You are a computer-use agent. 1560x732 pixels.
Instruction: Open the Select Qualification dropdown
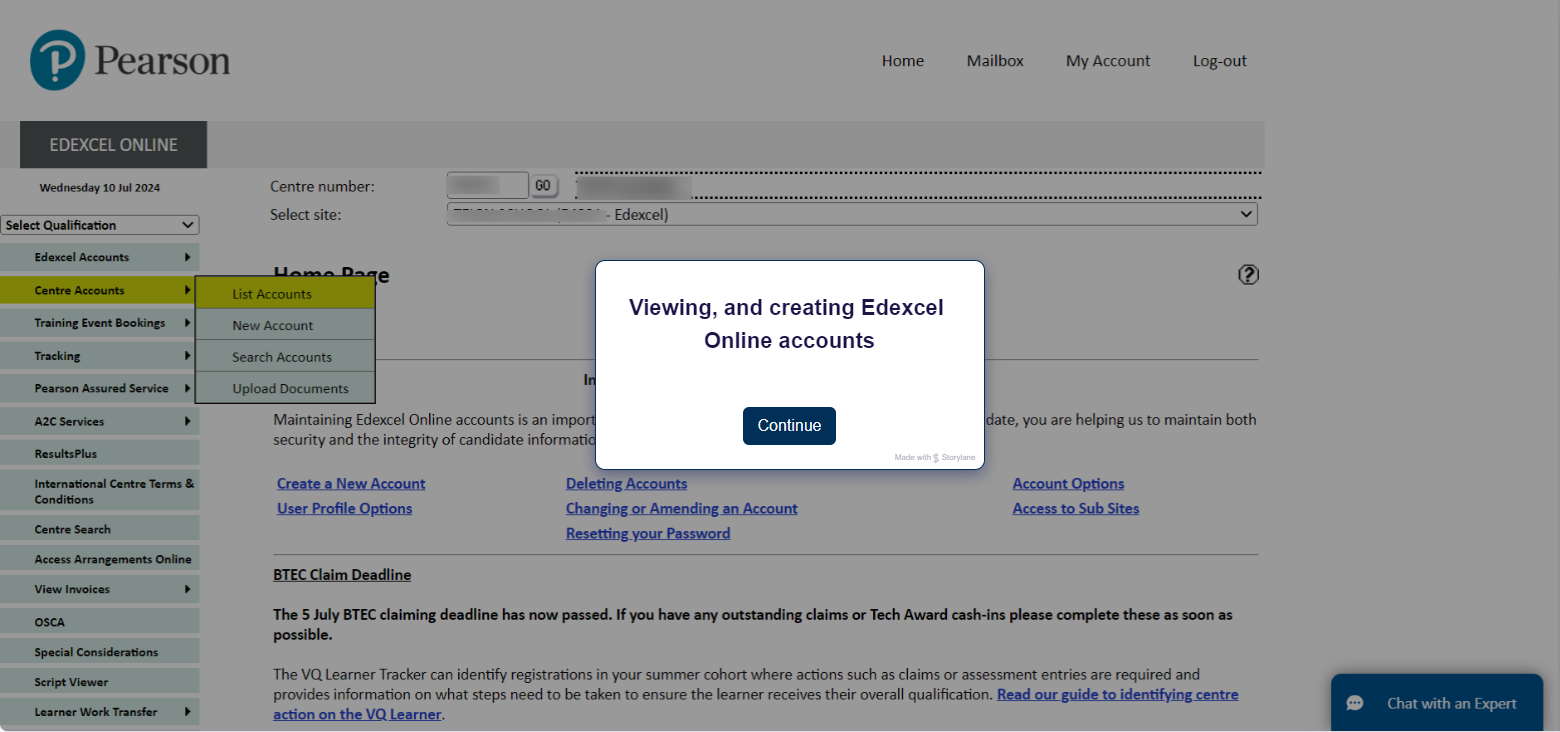tap(100, 226)
